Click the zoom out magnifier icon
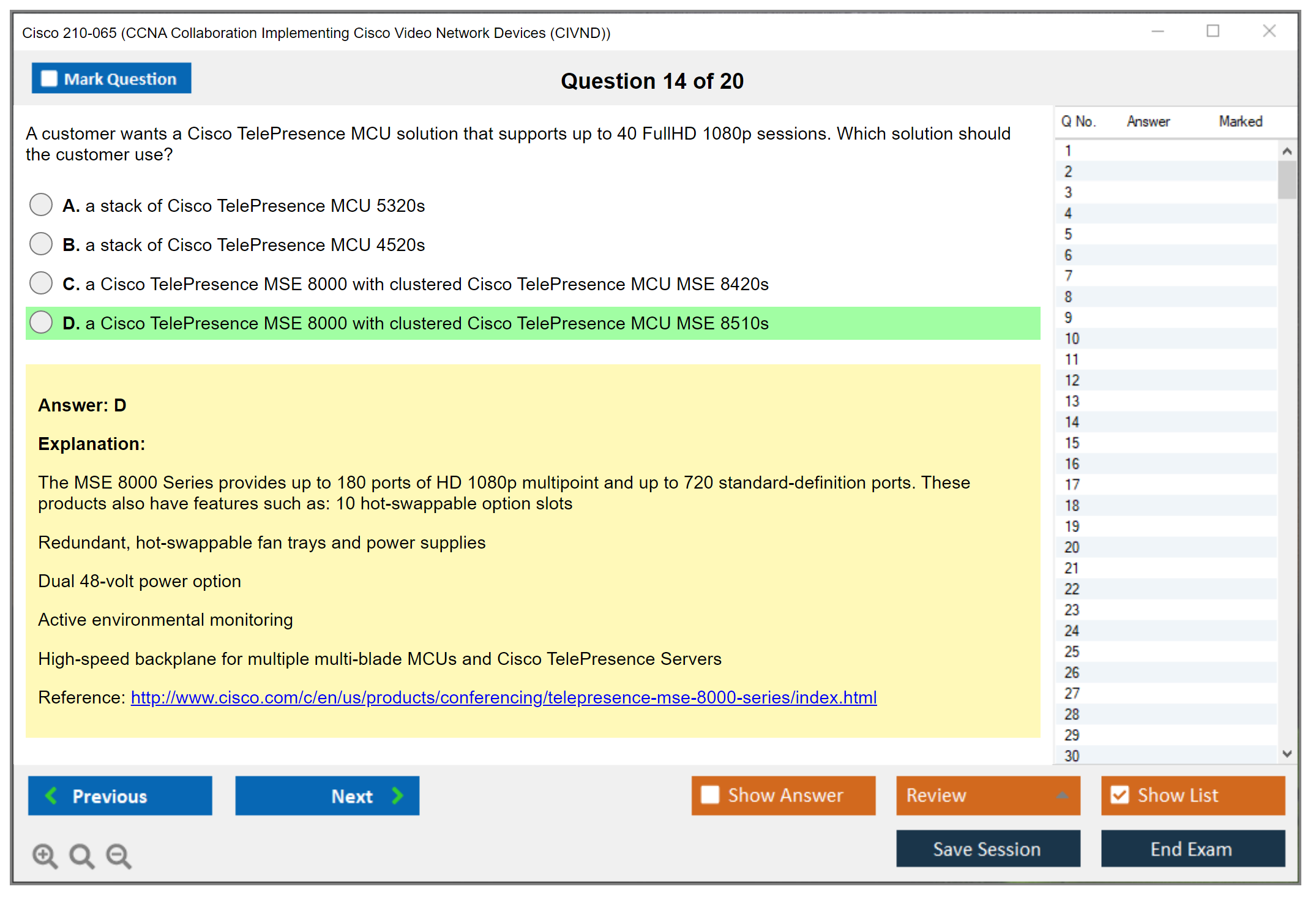This screenshot has height=900, width=1316. click(118, 855)
